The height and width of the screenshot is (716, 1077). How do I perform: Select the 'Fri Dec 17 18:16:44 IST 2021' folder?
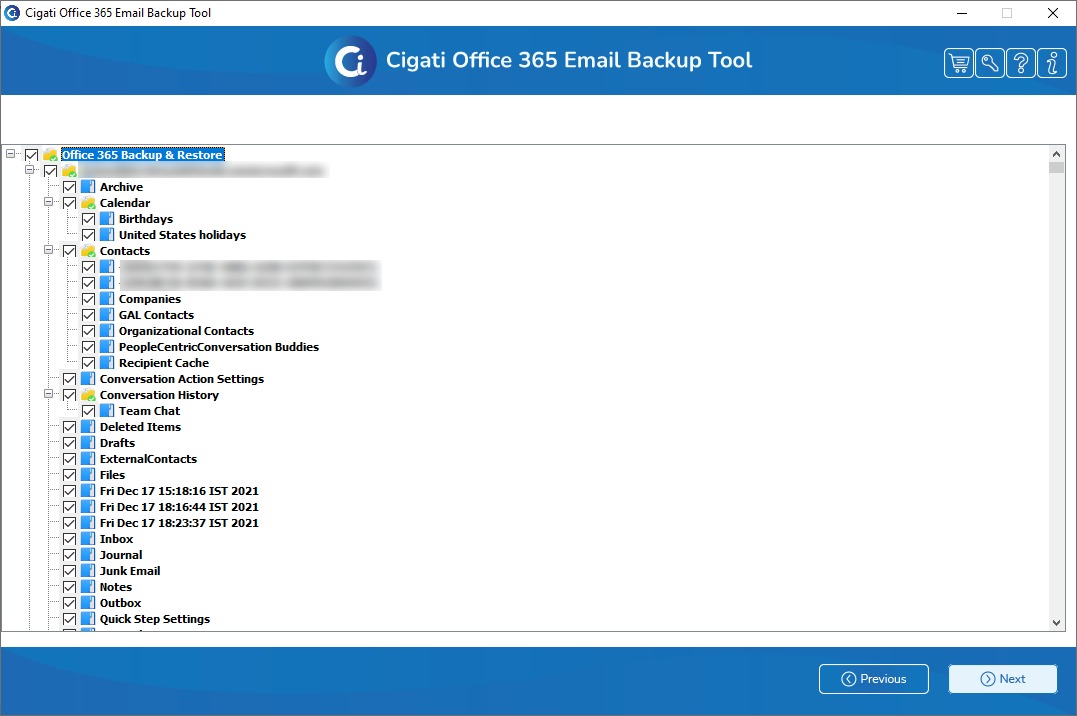(x=179, y=507)
